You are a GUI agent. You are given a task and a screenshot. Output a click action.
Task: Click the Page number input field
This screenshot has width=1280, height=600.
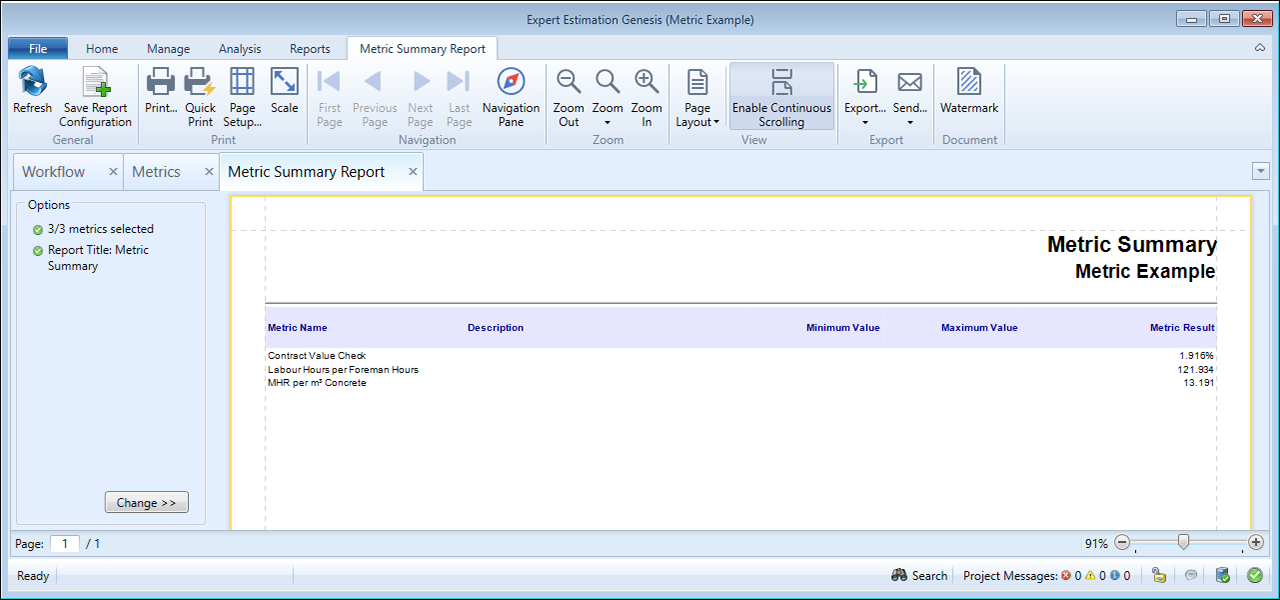pyautogui.click(x=65, y=544)
